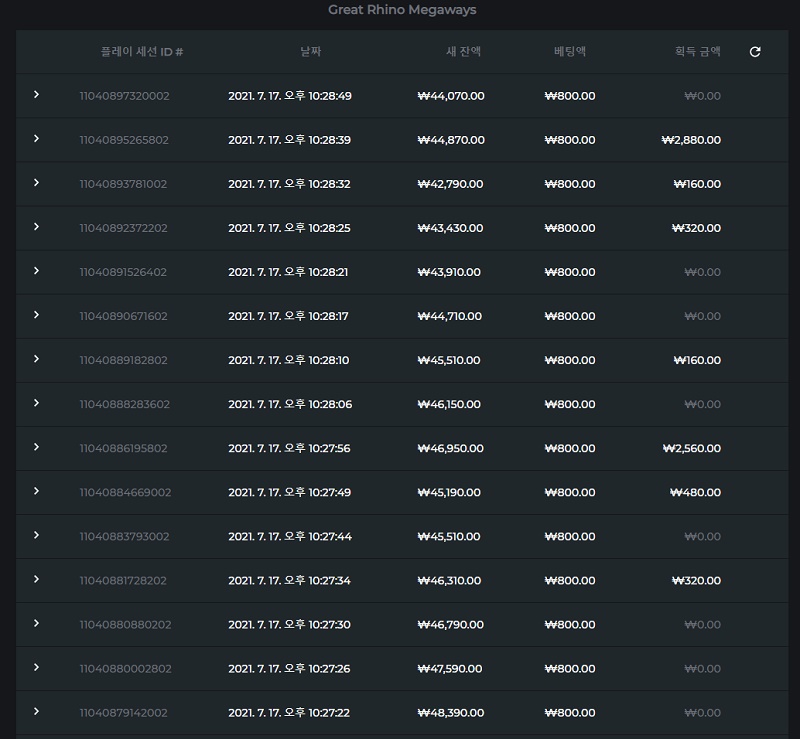Select session ID 11040892372202
800x739 pixels.
[x=123, y=228]
